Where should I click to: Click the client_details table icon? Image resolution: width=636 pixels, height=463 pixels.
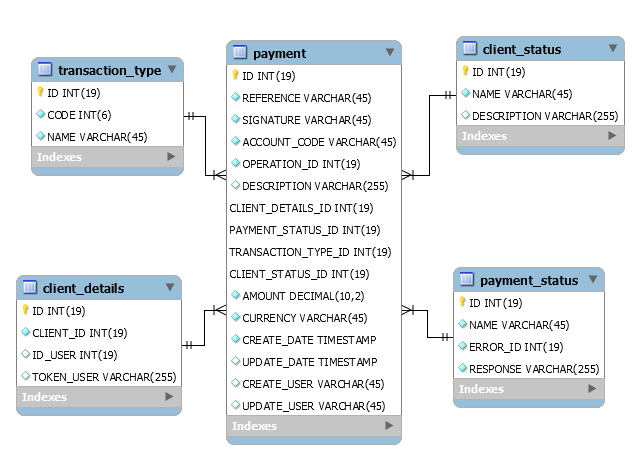pos(30,288)
